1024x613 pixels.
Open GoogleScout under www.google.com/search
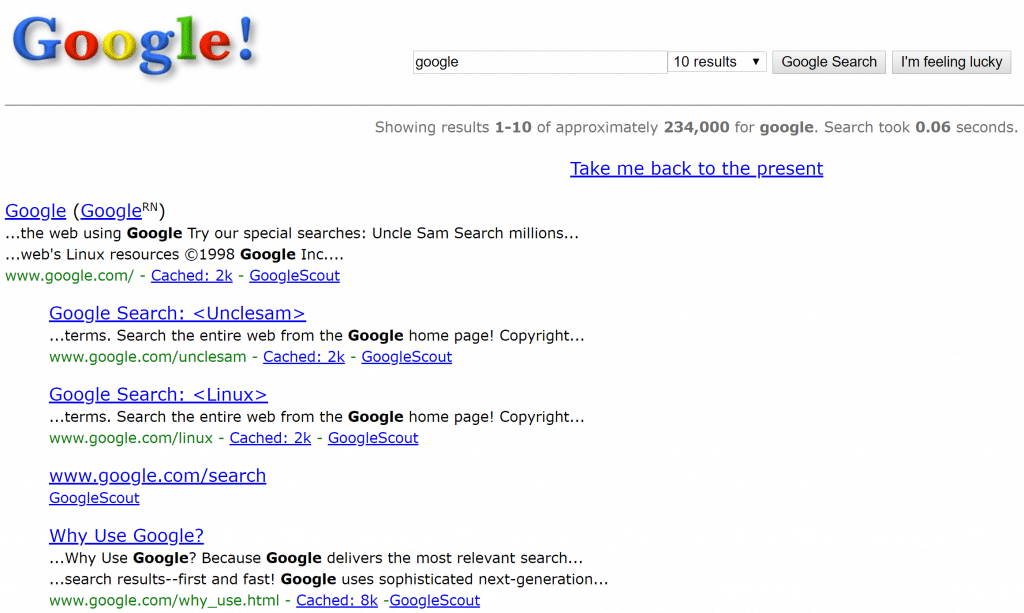pos(94,498)
